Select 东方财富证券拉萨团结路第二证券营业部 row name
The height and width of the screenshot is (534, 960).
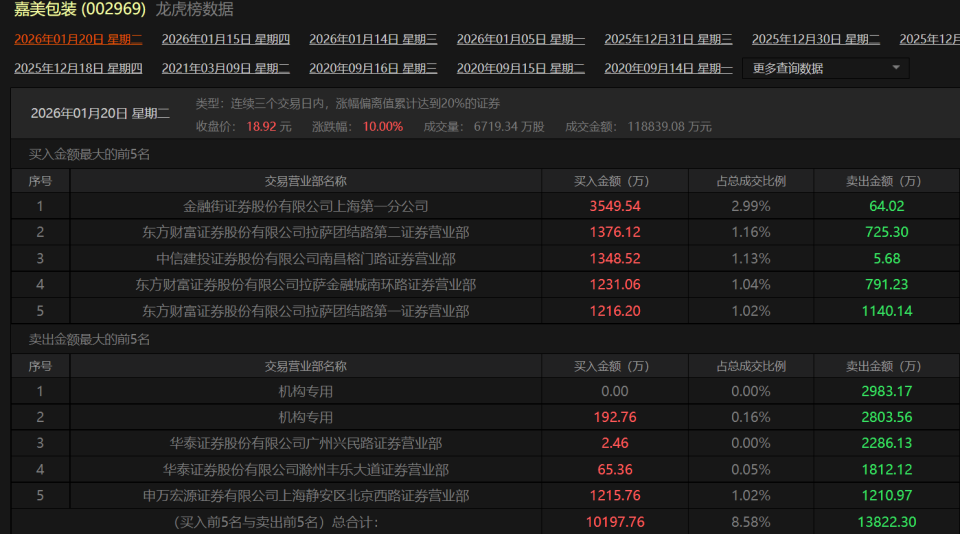click(306, 233)
